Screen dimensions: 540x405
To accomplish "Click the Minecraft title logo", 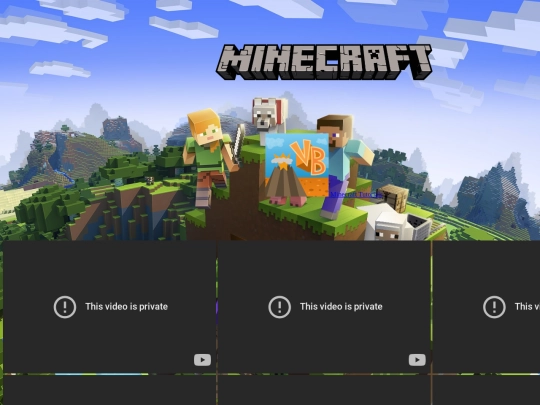I will [x=324, y=62].
